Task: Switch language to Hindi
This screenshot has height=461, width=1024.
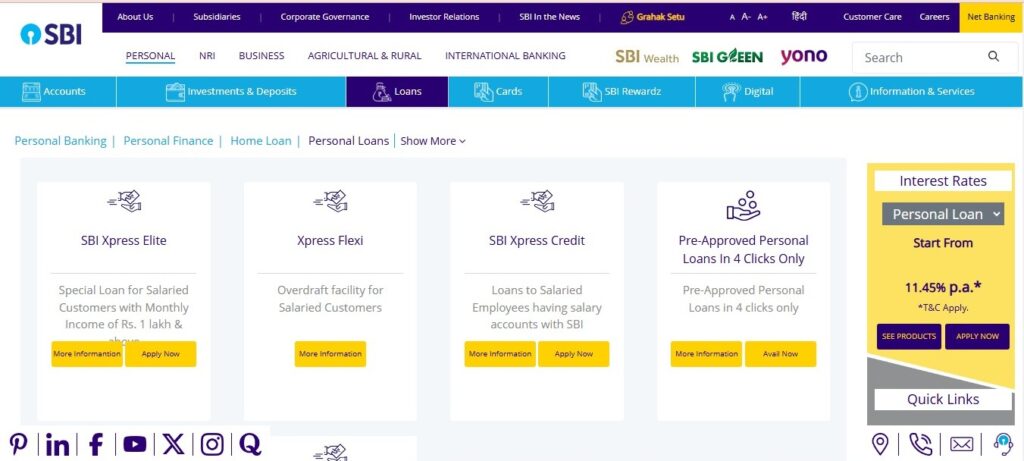Action: coord(799,17)
